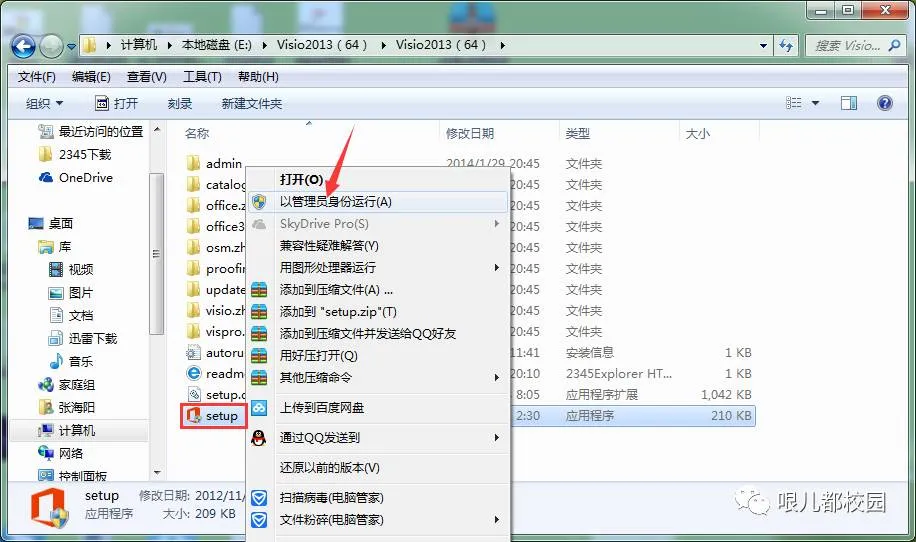Image resolution: width=916 pixels, height=542 pixels.
Task: Choose 添加到压缩文件并发送给QQ好友 entry
Action: (378, 333)
